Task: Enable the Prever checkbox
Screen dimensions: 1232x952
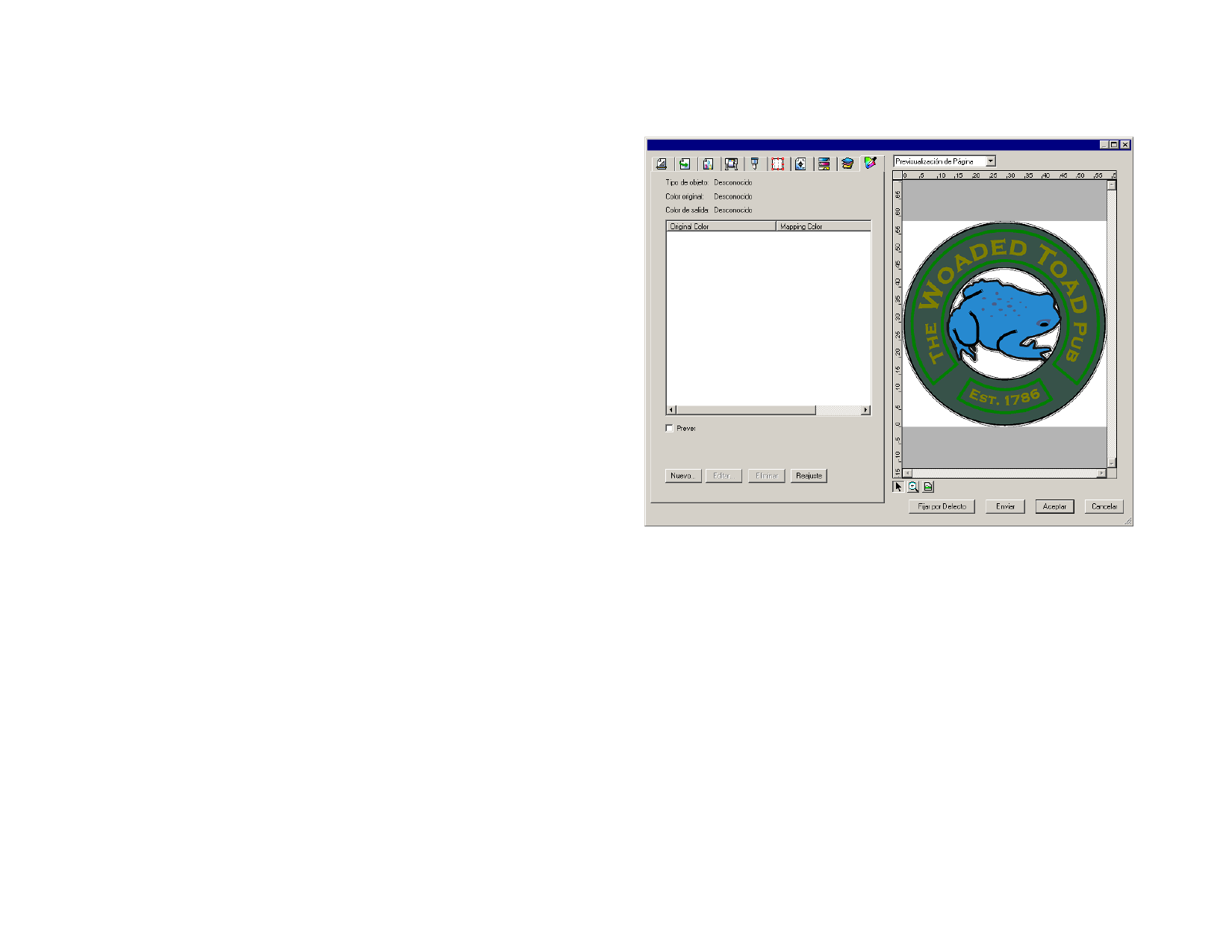Action: [x=669, y=429]
